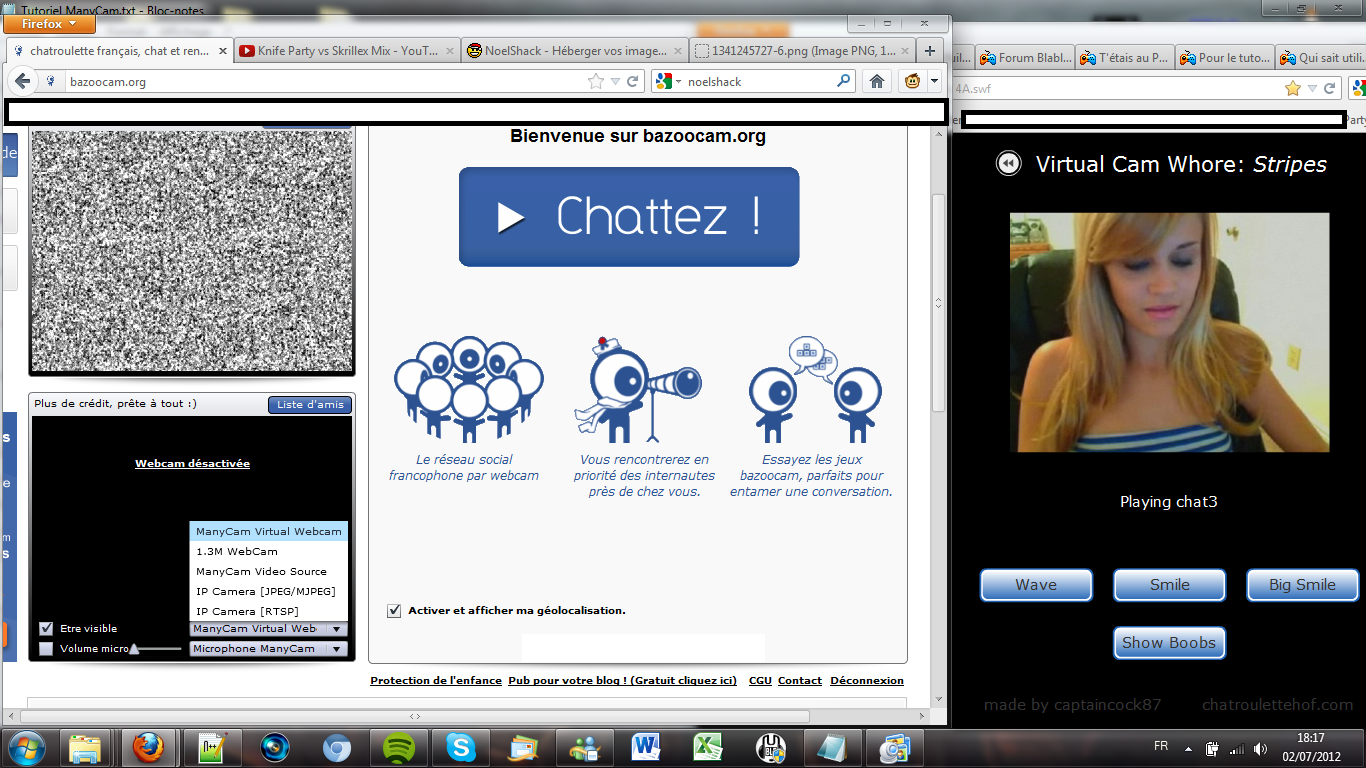The height and width of the screenshot is (768, 1366).
Task: Open Firefox orange menu button
Action: pyautogui.click(x=50, y=23)
